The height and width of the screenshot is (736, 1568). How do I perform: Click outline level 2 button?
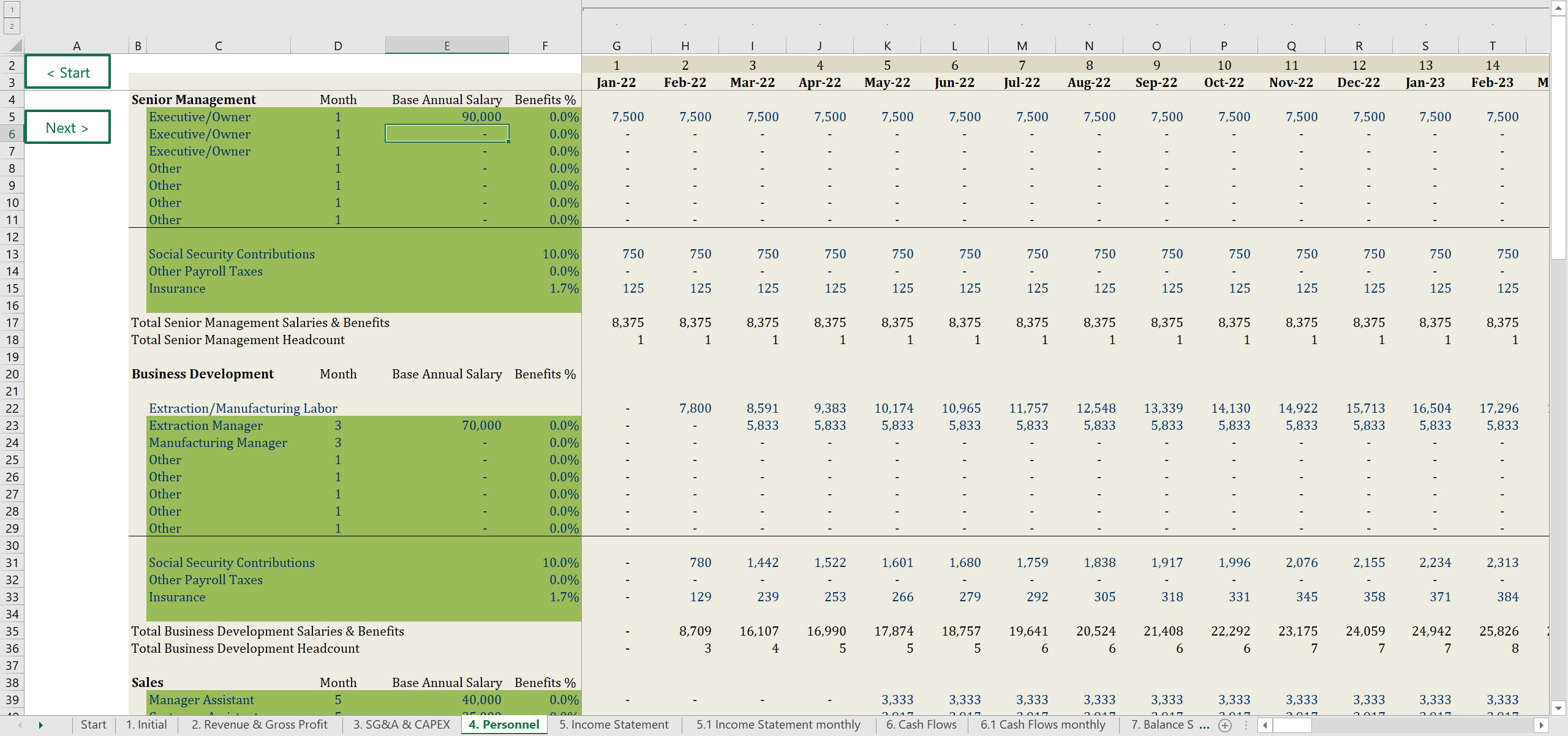point(12,26)
